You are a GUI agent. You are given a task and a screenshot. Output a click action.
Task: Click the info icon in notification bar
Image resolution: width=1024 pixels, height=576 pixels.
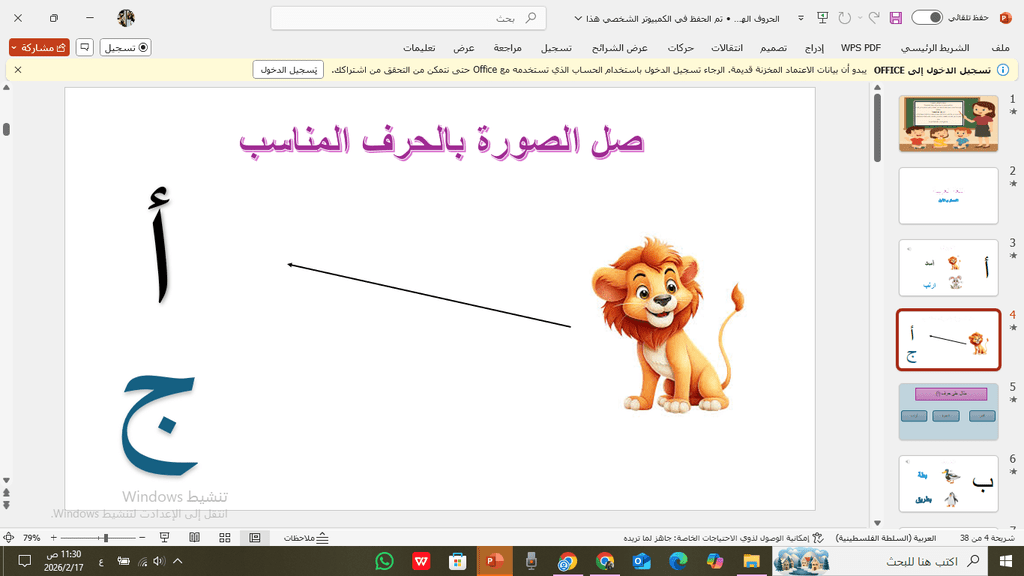tap(1003, 70)
